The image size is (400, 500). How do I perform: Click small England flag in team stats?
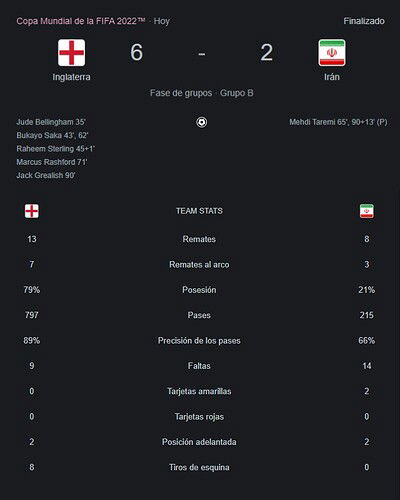pyautogui.click(x=32, y=211)
